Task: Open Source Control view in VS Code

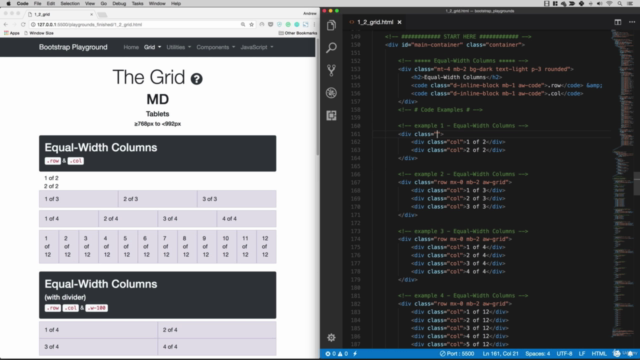Action: click(331, 70)
